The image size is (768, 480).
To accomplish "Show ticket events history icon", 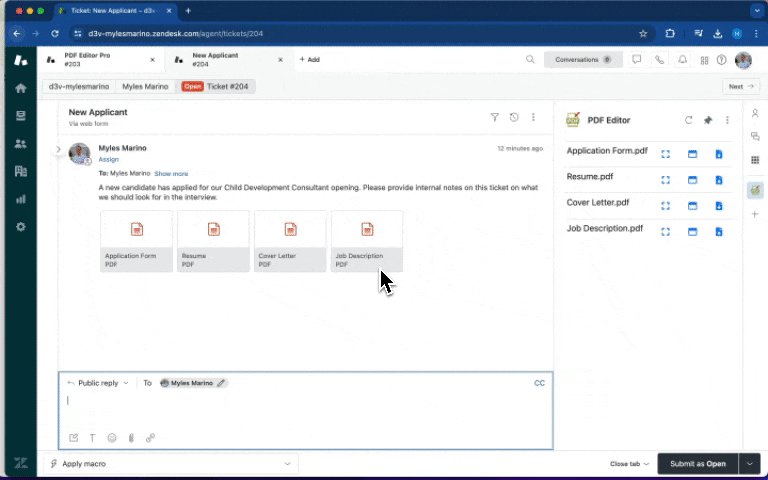I will coord(514,117).
